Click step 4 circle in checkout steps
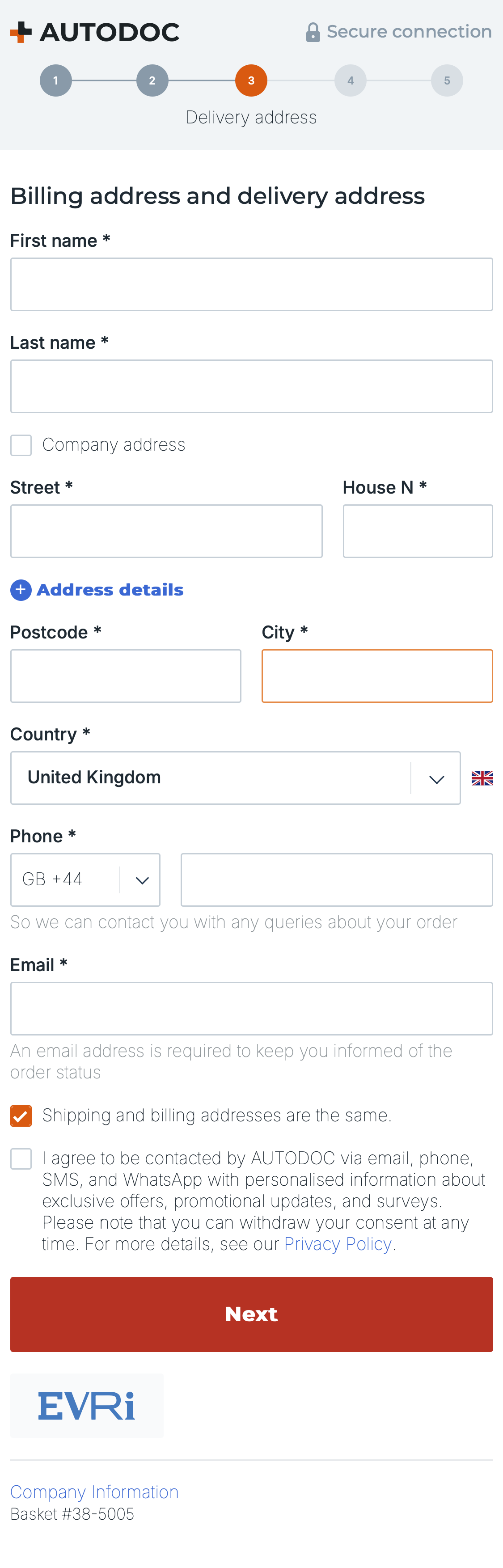The width and height of the screenshot is (503, 1568). click(x=350, y=80)
